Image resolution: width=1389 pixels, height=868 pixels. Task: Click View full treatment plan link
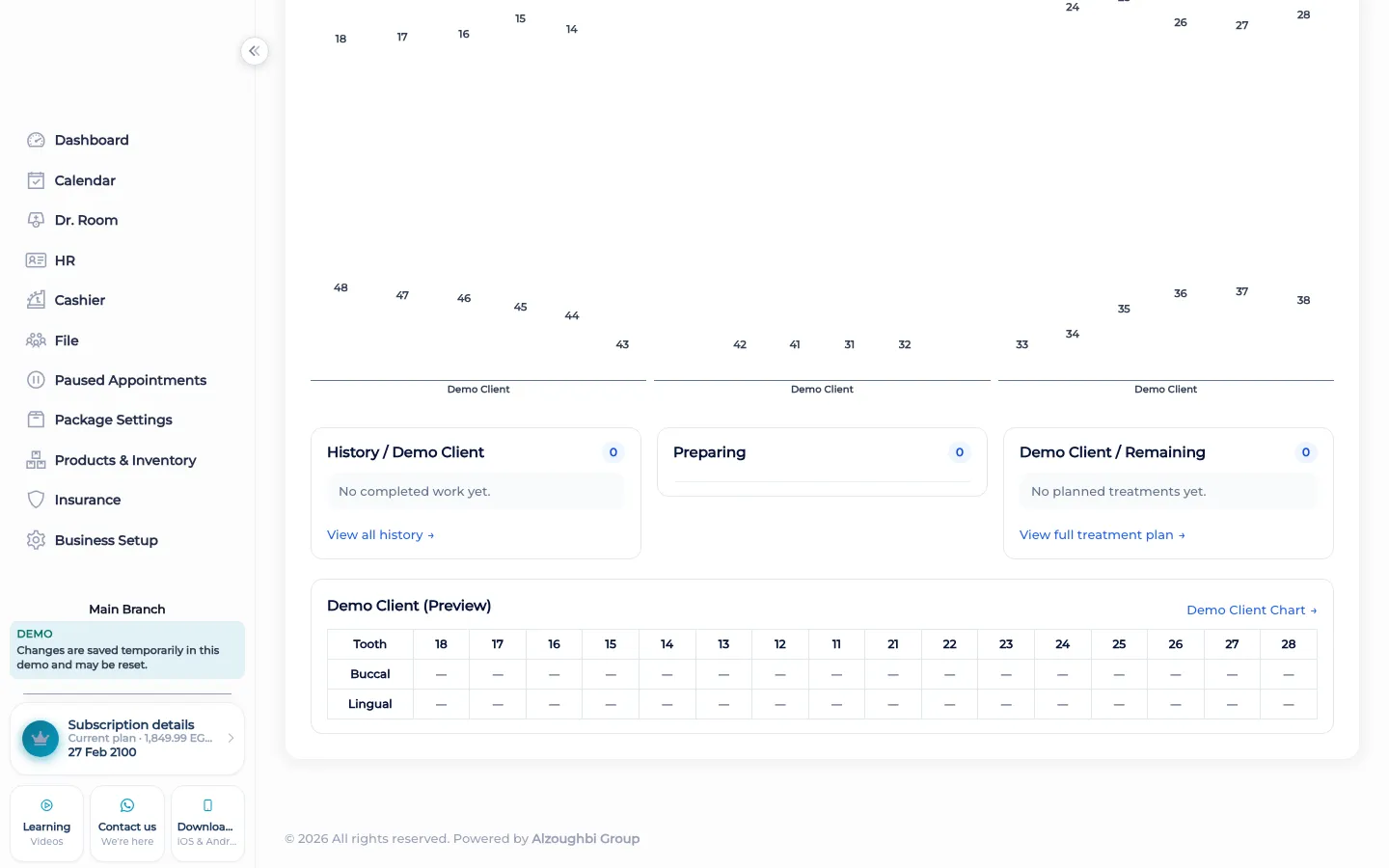(x=1102, y=535)
